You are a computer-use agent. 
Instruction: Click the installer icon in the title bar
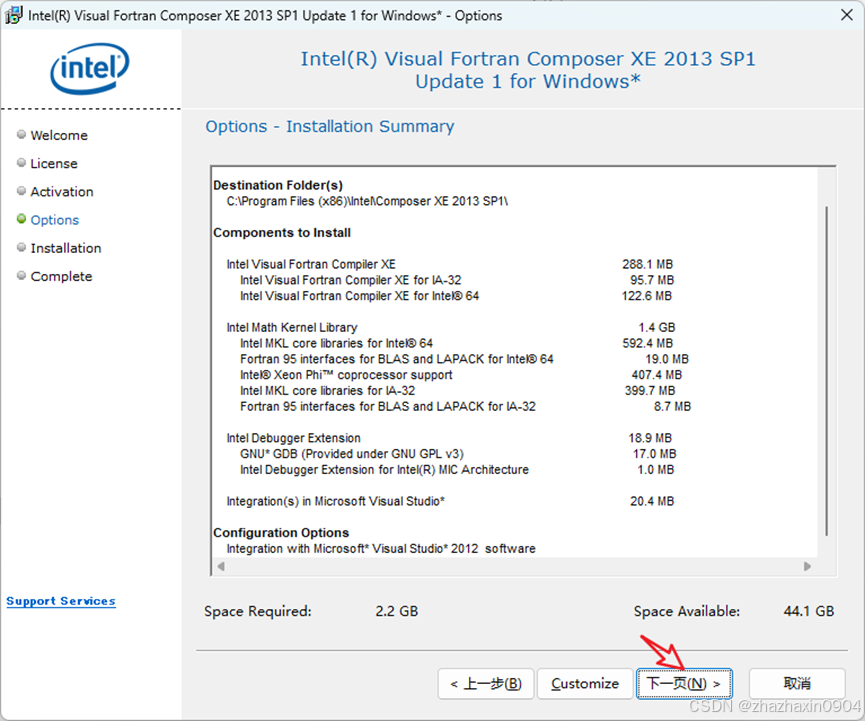(x=13, y=15)
